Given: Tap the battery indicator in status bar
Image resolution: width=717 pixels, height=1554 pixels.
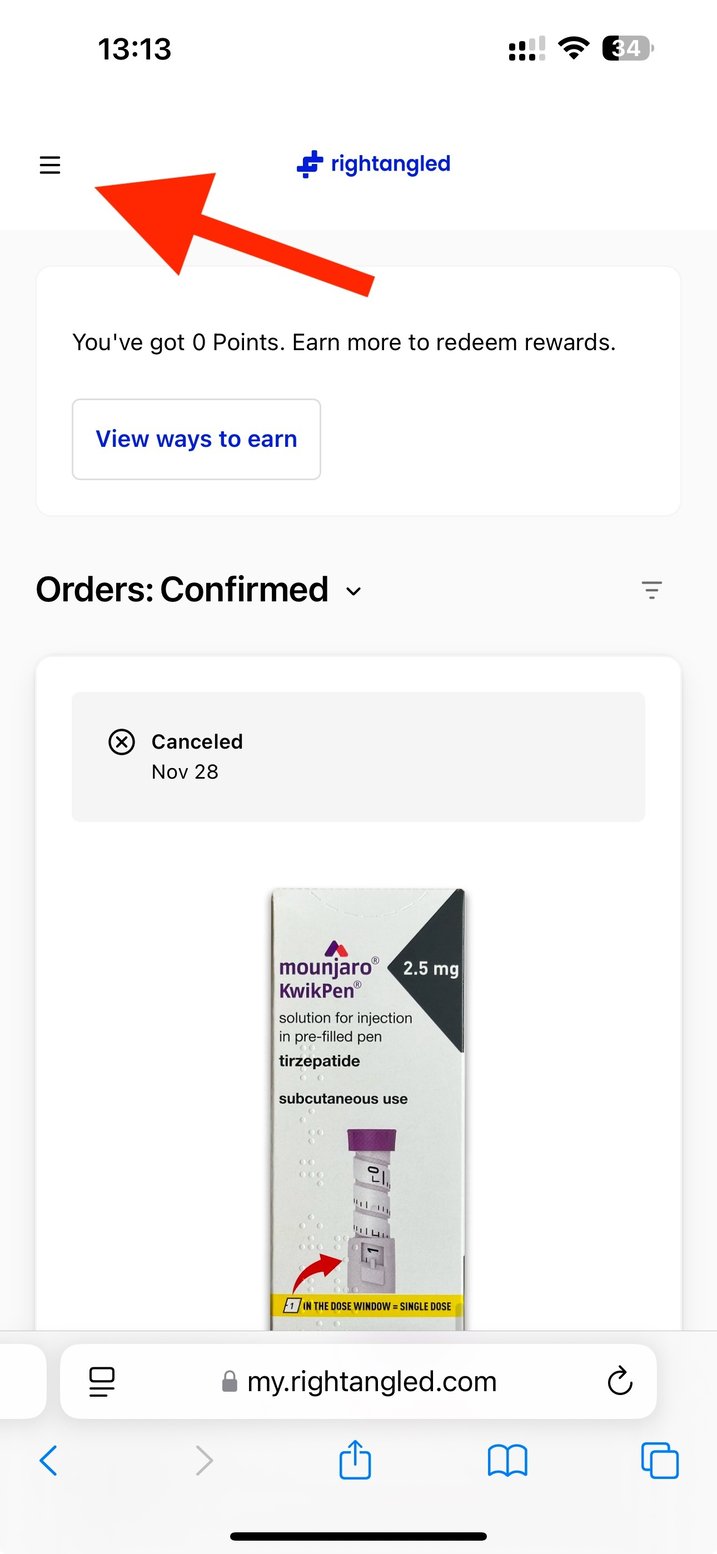Looking at the screenshot, I should [x=628, y=48].
